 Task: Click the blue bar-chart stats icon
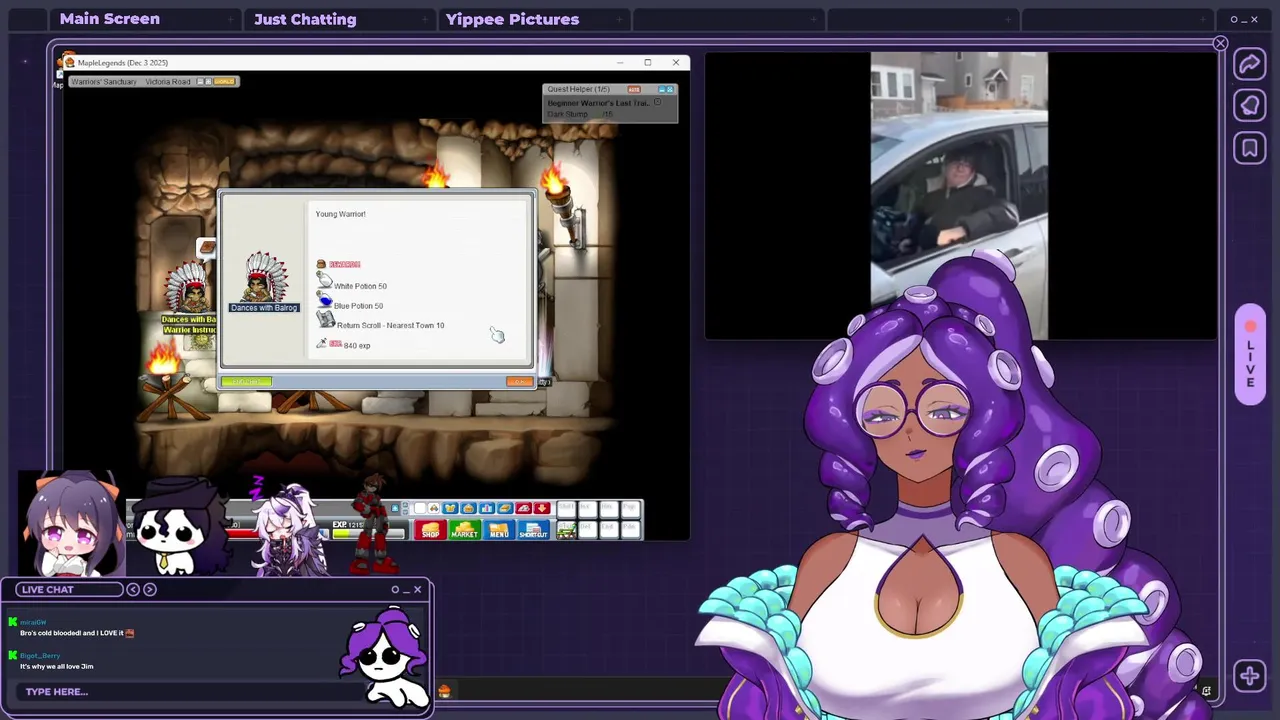coord(487,508)
